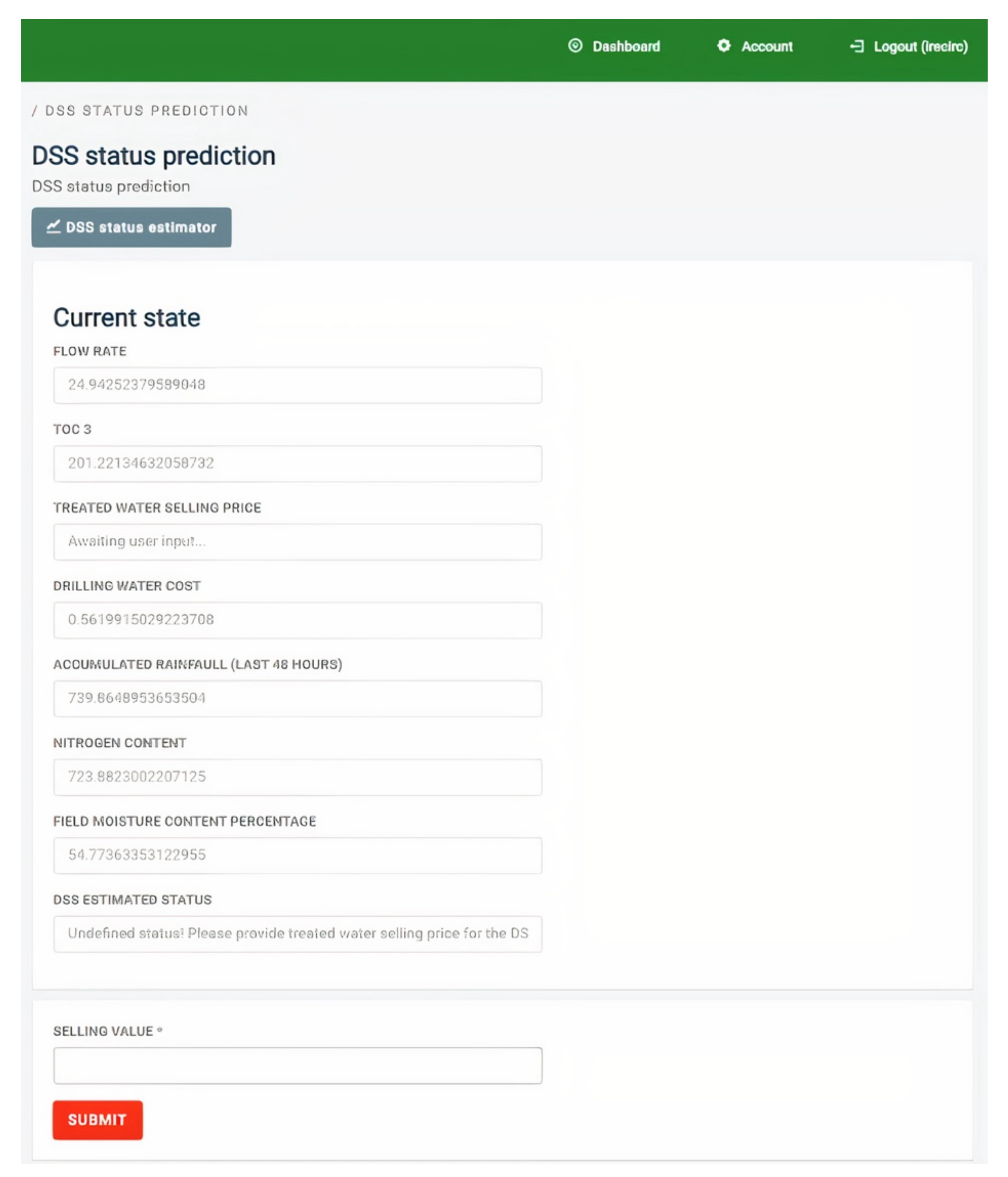Click the Nitrogen Content field
This screenshot has height=1177, width=1008.
[x=297, y=777]
